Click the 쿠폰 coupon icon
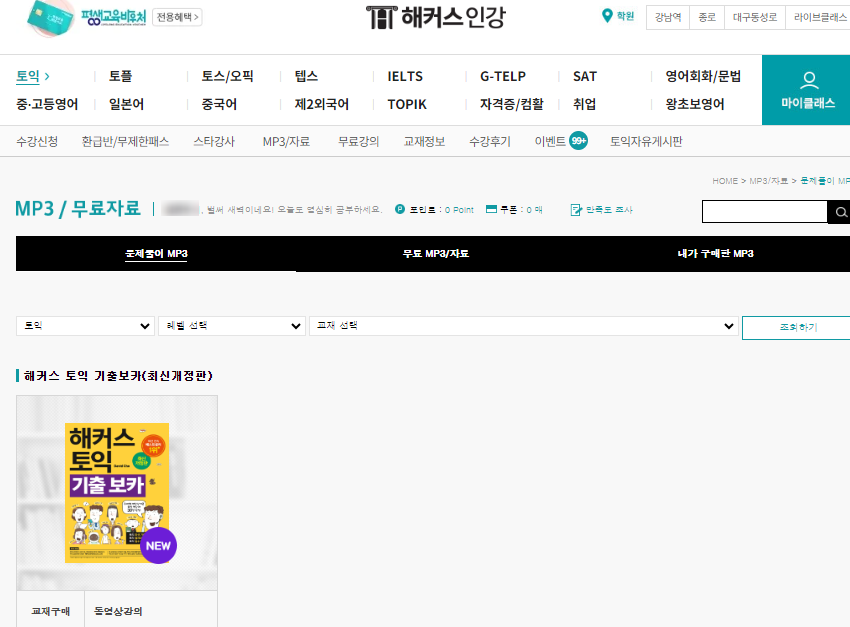This screenshot has width=850, height=627. [491, 209]
